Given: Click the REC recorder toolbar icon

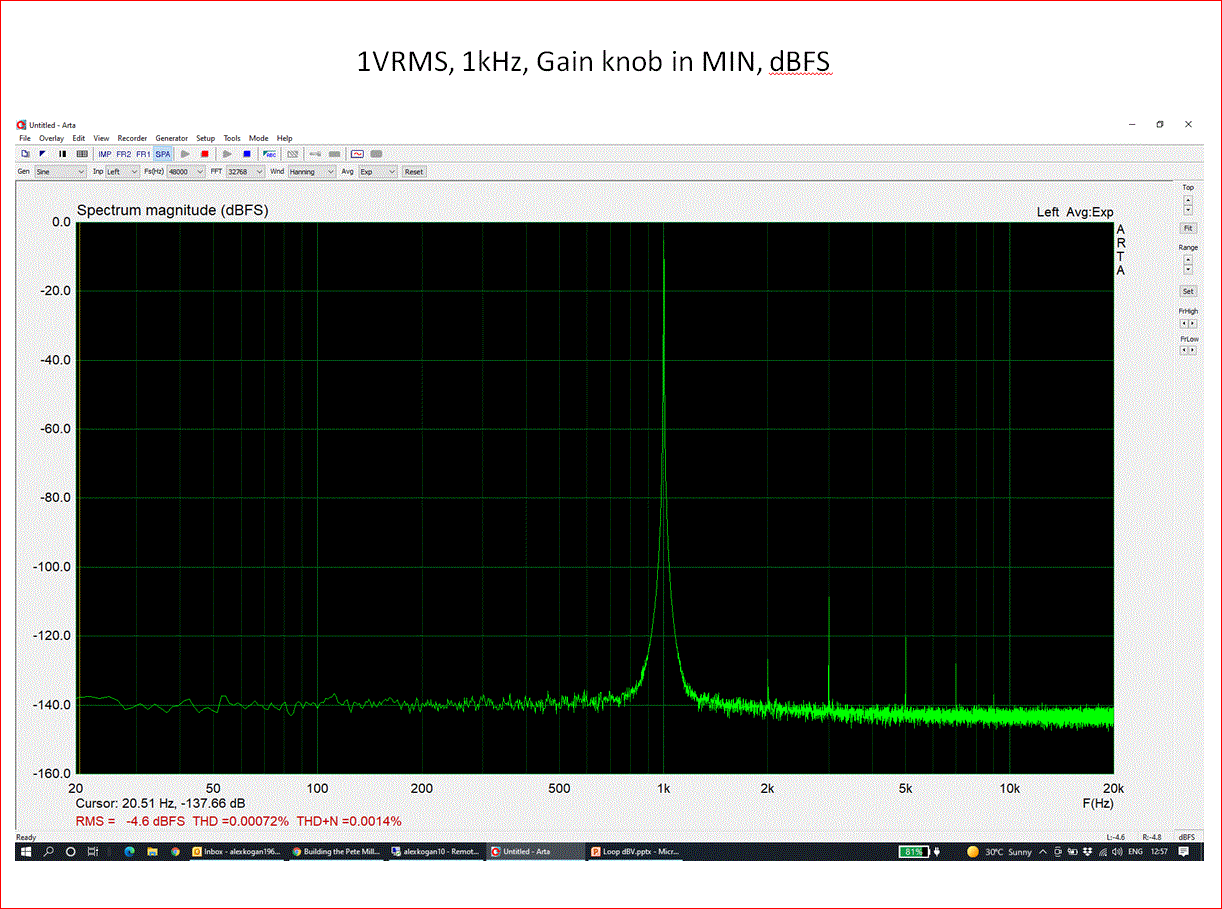Looking at the screenshot, I should click(x=270, y=154).
